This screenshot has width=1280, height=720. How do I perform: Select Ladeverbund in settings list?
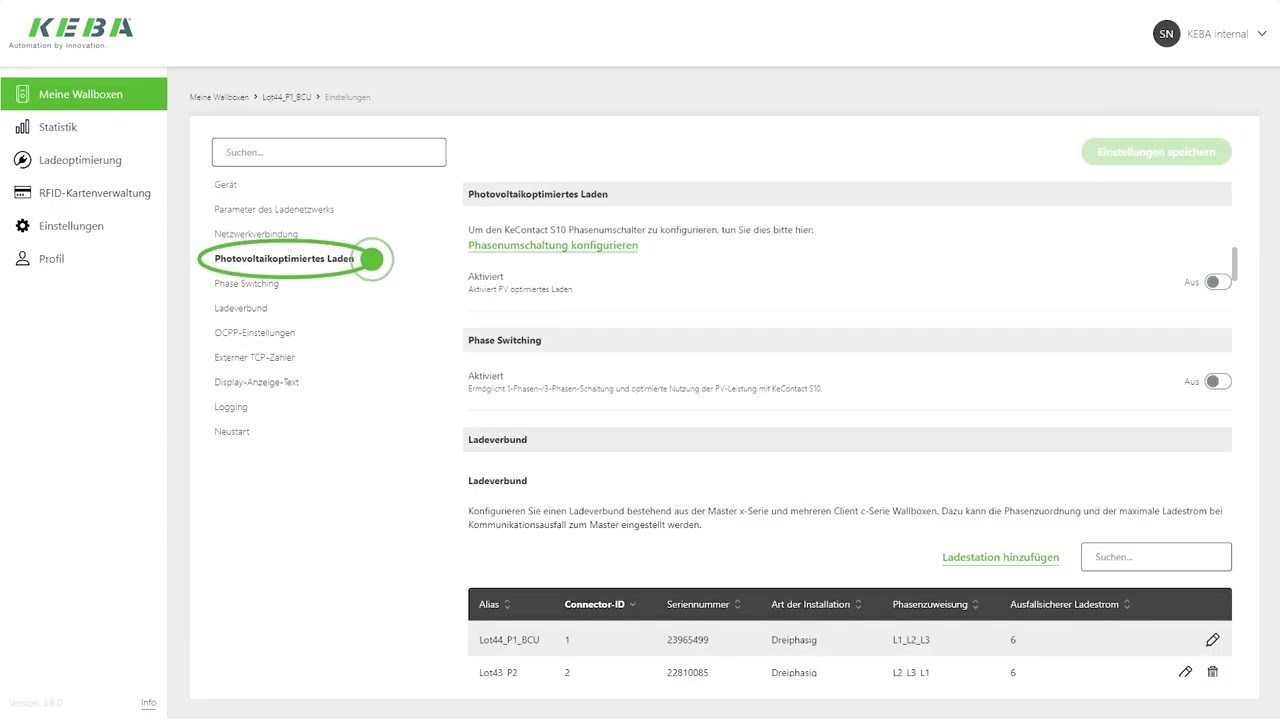point(240,308)
